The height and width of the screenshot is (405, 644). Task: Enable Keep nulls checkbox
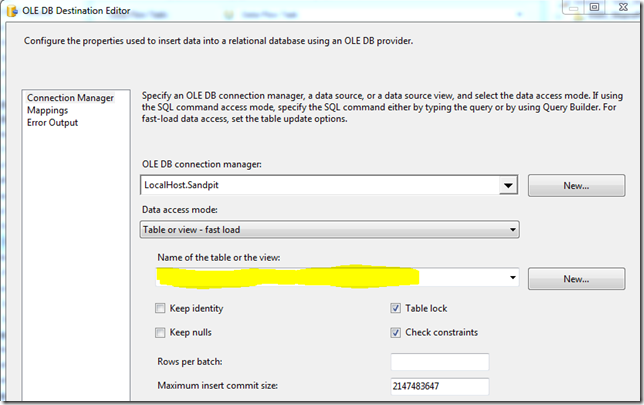pyautogui.click(x=160, y=332)
